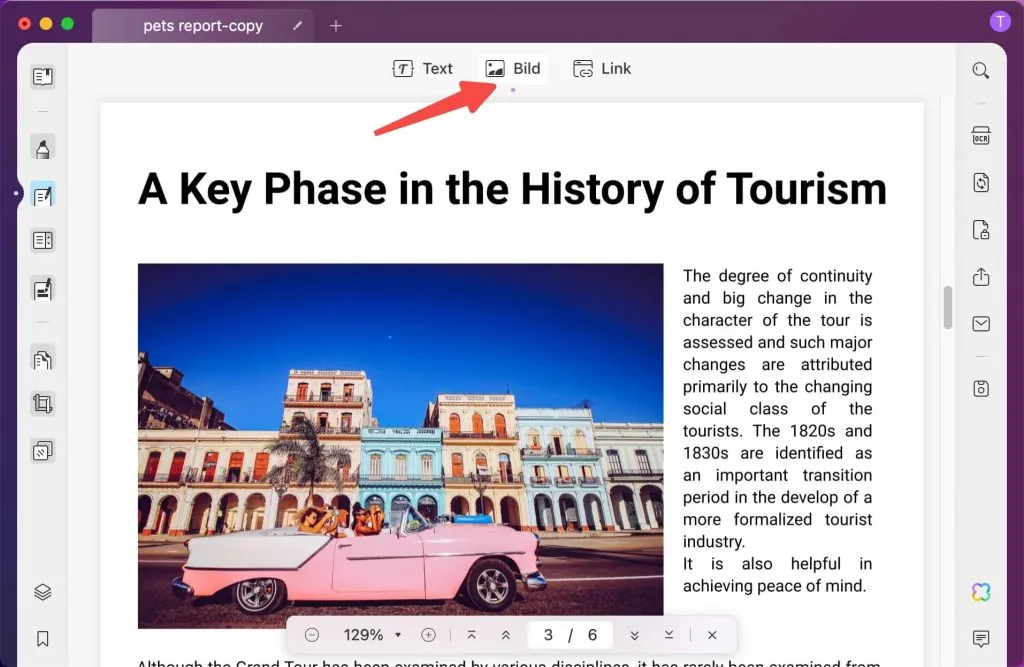Open the Reader mode icon in left sidebar

point(42,77)
